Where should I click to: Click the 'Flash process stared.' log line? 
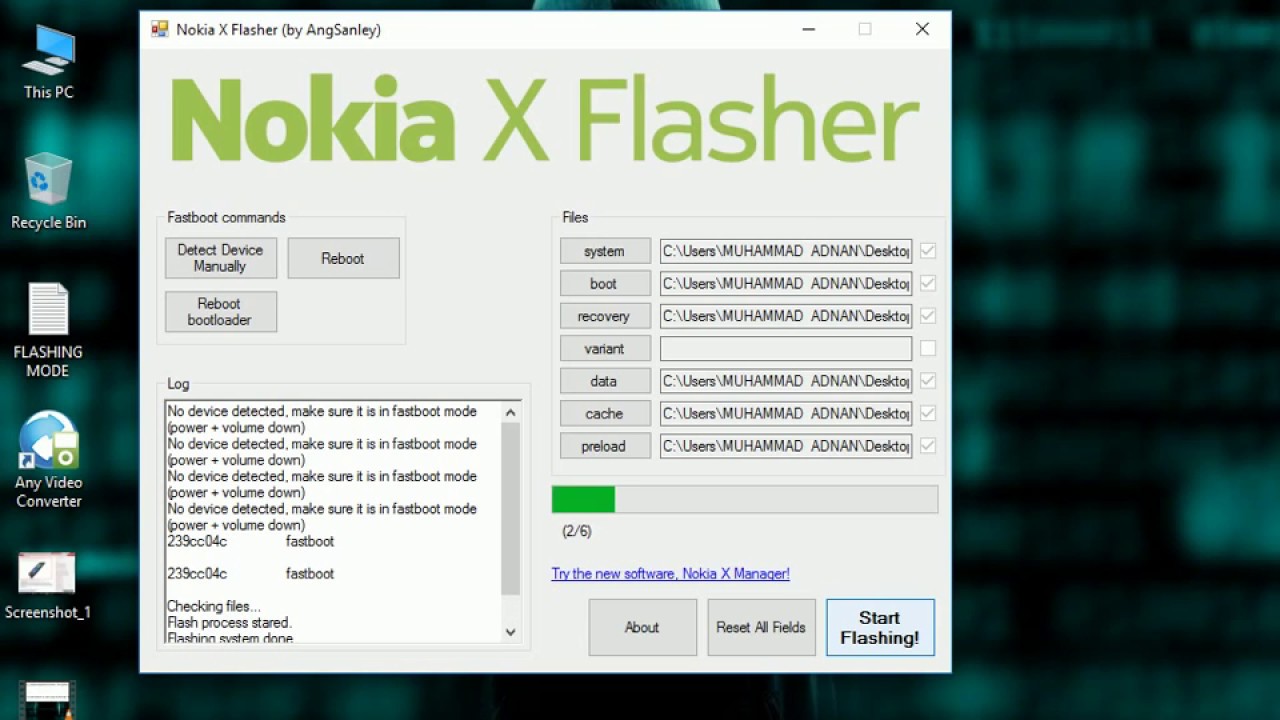pyautogui.click(x=229, y=622)
